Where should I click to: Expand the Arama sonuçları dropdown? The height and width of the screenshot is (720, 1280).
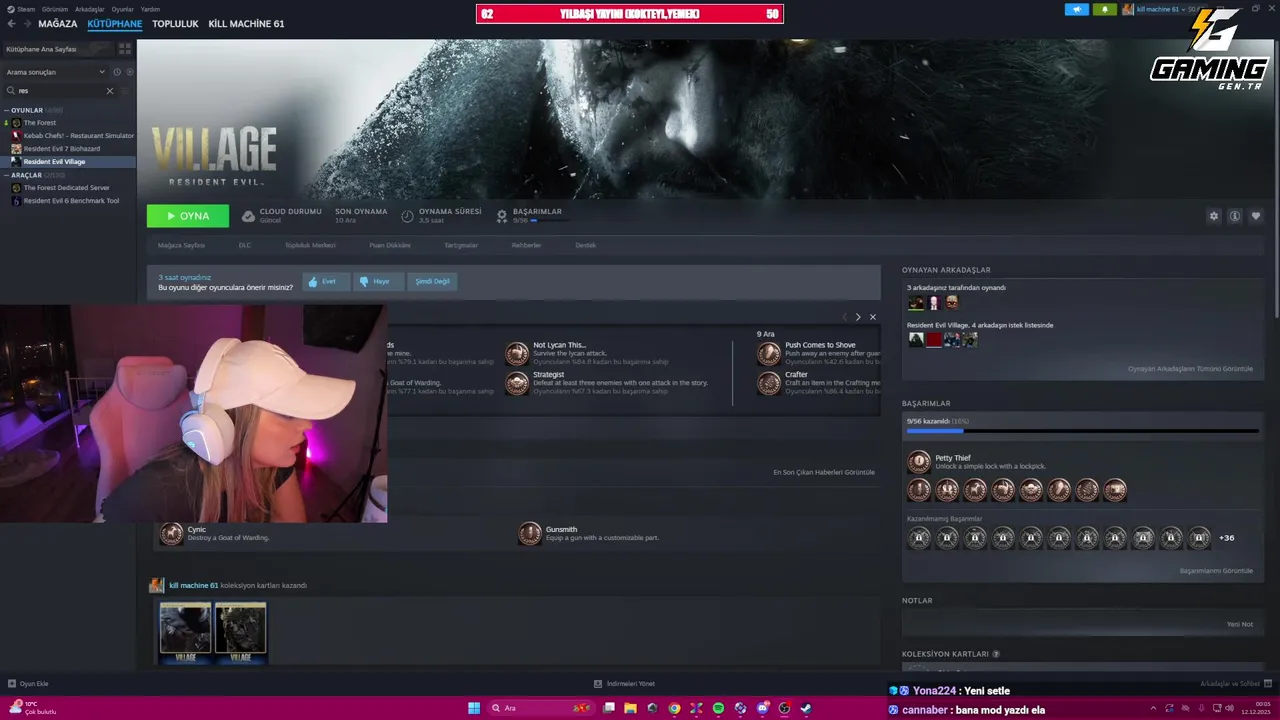click(55, 72)
